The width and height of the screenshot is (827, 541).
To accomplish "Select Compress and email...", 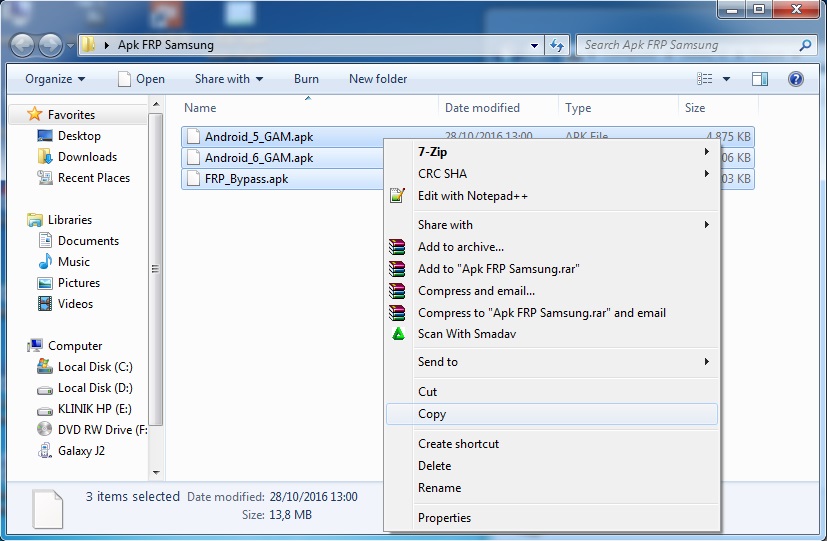I will (552, 291).
